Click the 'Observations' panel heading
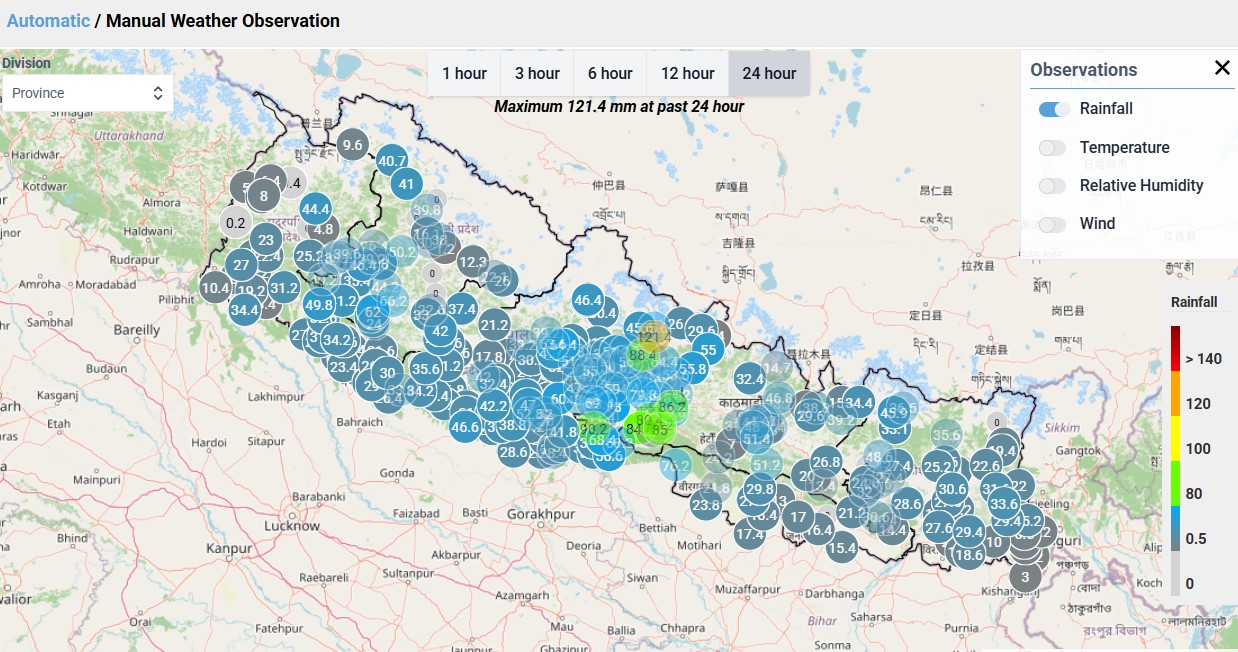Viewport: 1238px width, 652px height. pyautogui.click(x=1084, y=70)
